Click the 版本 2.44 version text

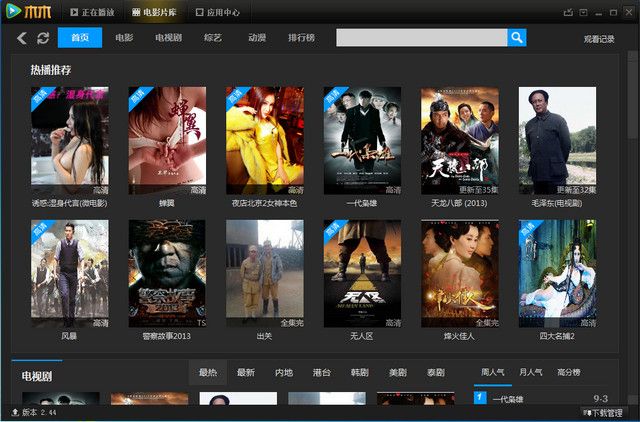pyautogui.click(x=39, y=412)
